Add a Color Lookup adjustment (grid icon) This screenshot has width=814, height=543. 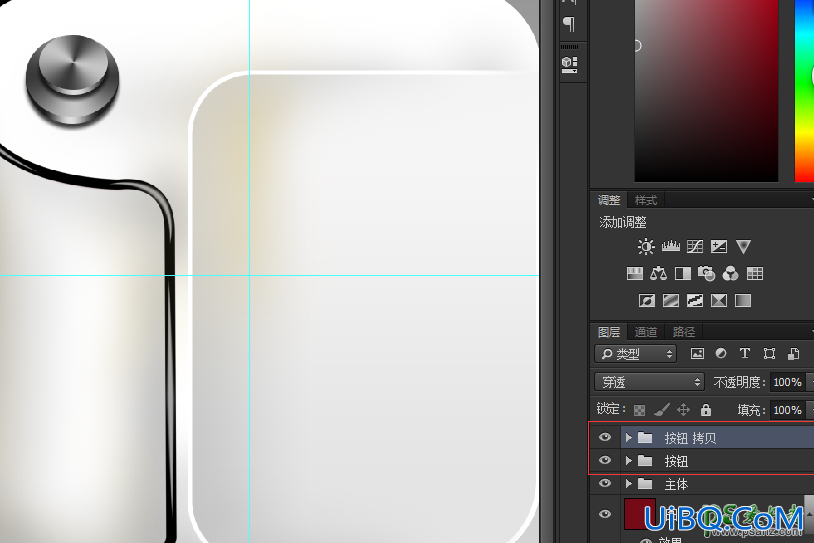[x=755, y=273]
